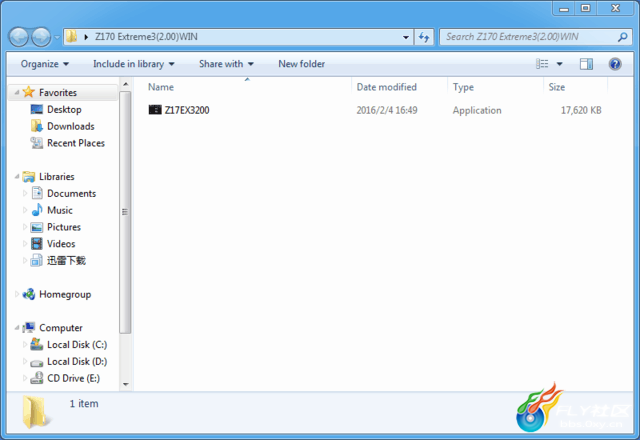Screen dimensions: 640x440
Task: Toggle the preview pane
Action: tap(586, 64)
